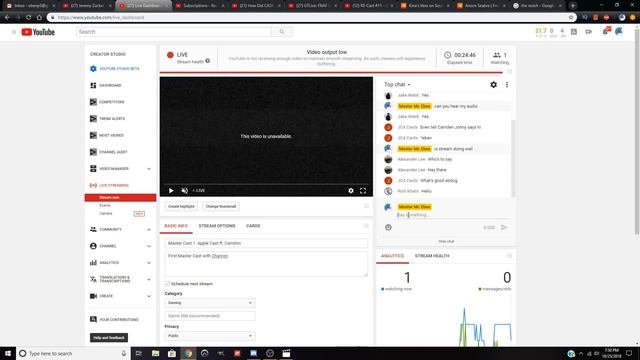Open a new browser tab
Screen dimensions: 640x360
(573, 6)
